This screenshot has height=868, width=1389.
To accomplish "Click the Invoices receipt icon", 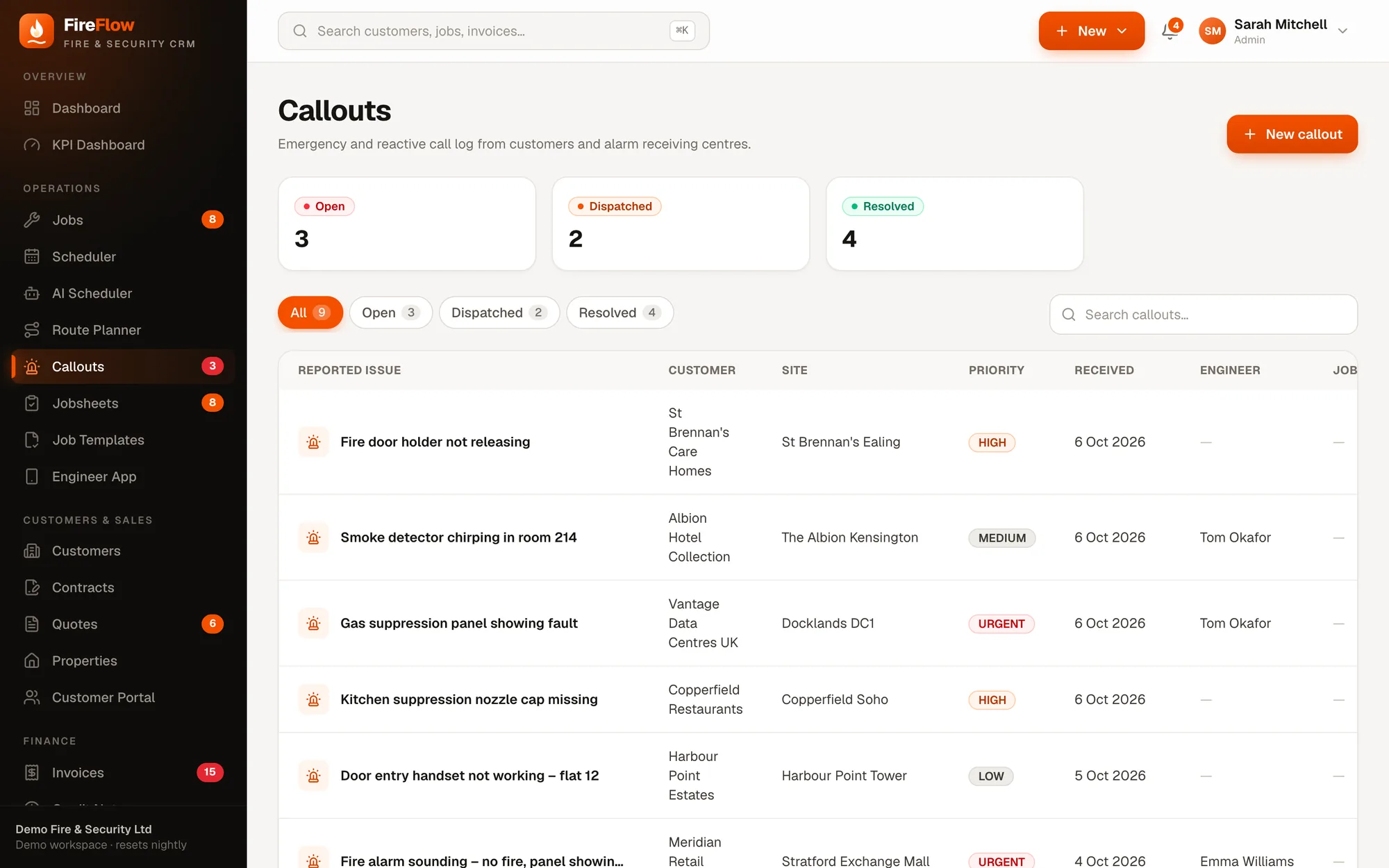I will (x=32, y=773).
